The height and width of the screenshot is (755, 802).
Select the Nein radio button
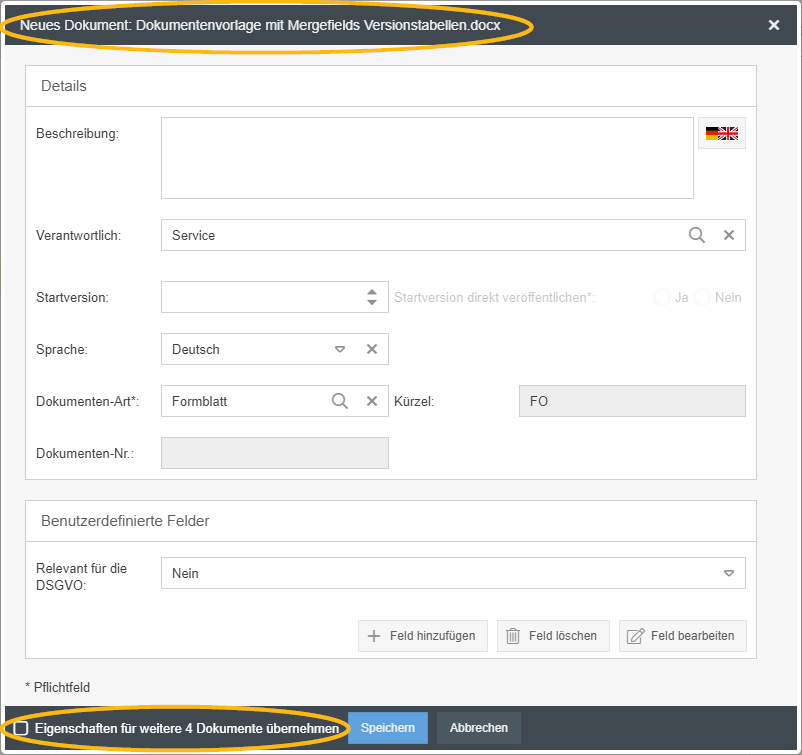(x=703, y=297)
